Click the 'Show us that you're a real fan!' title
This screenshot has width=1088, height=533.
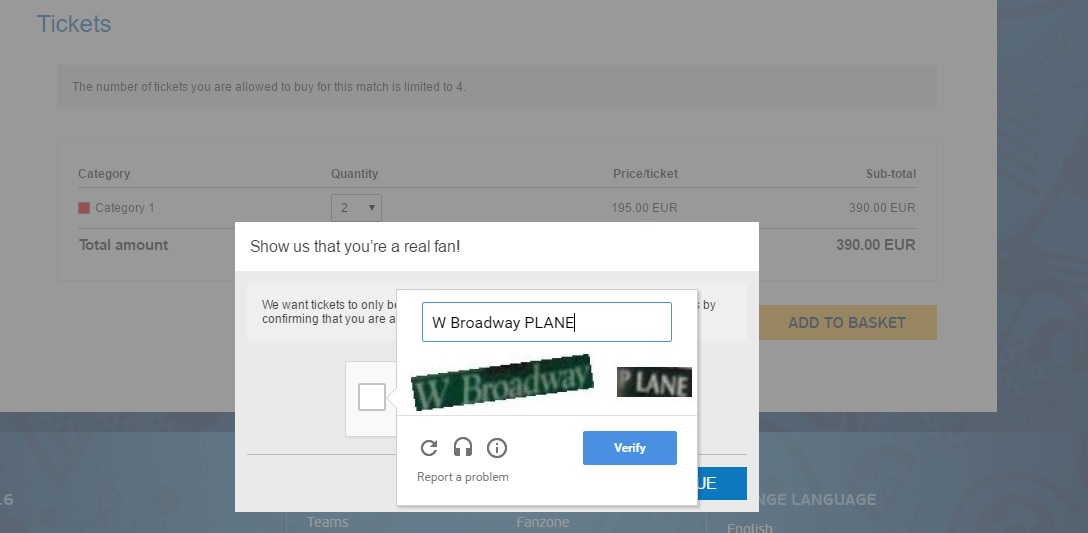click(x=355, y=246)
